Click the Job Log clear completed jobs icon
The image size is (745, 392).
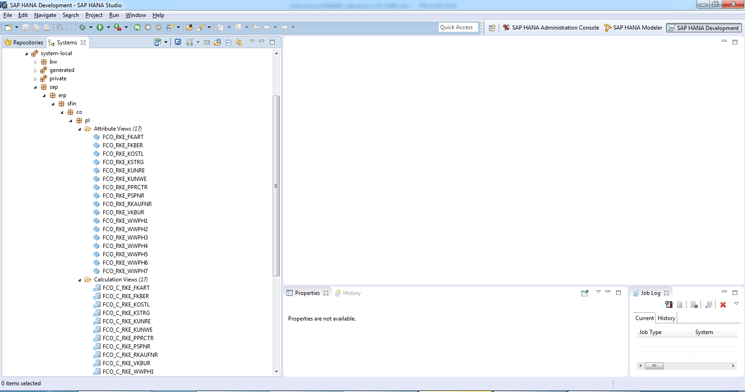694,305
